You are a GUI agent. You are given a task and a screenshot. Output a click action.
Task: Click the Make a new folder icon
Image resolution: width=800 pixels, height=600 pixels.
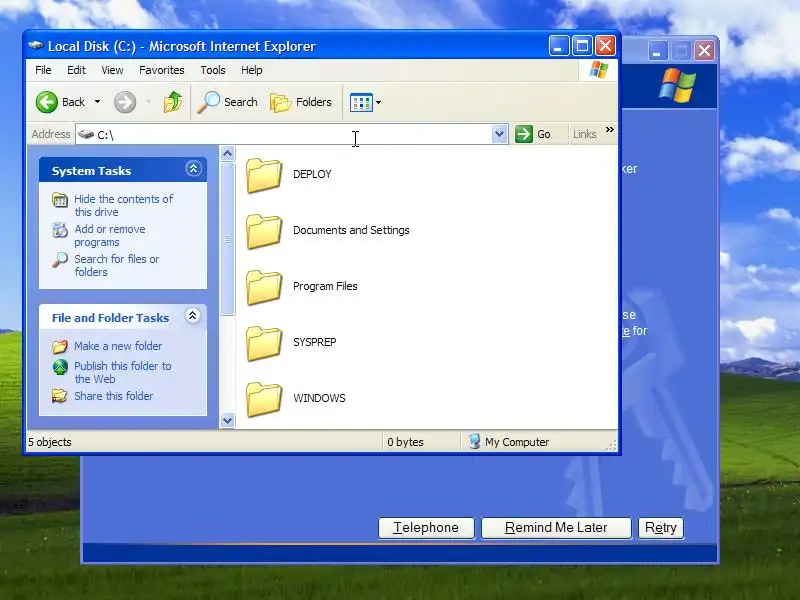(x=60, y=346)
